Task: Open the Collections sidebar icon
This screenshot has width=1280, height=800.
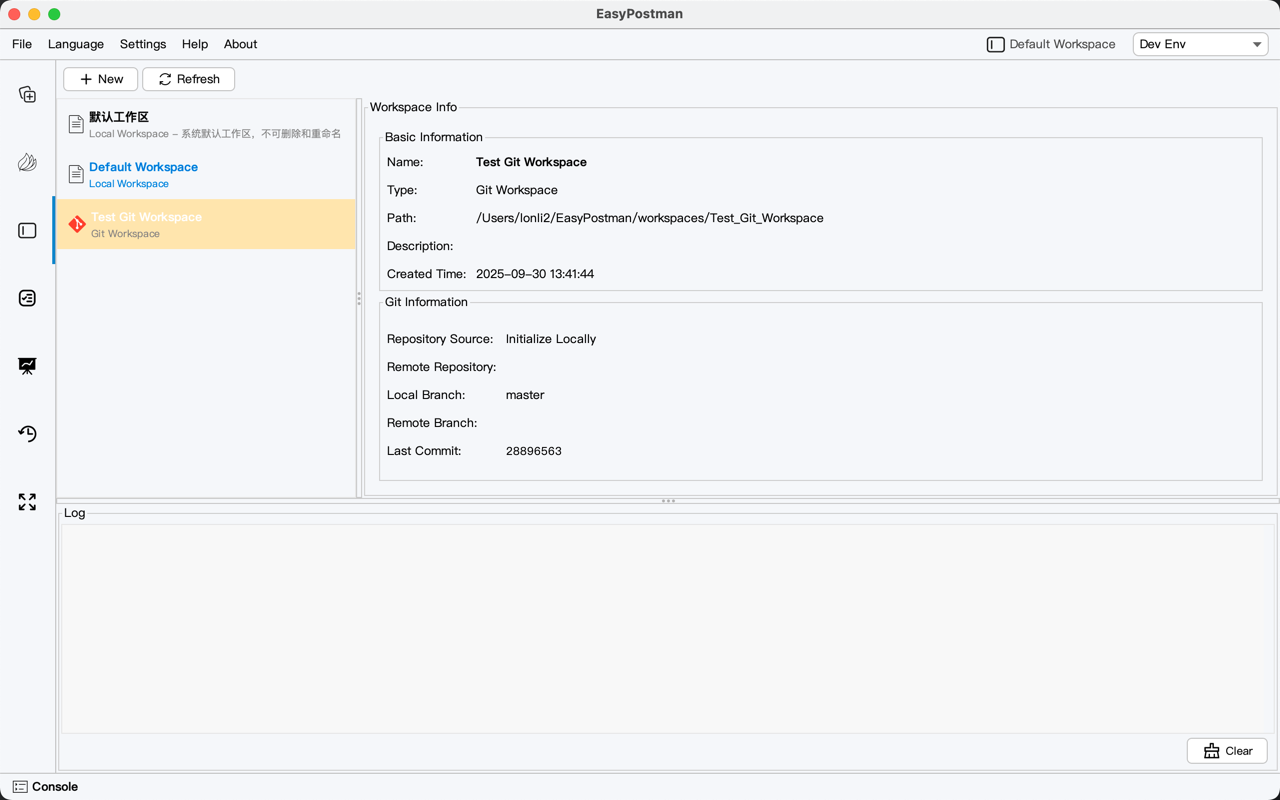Action: [x=27, y=94]
